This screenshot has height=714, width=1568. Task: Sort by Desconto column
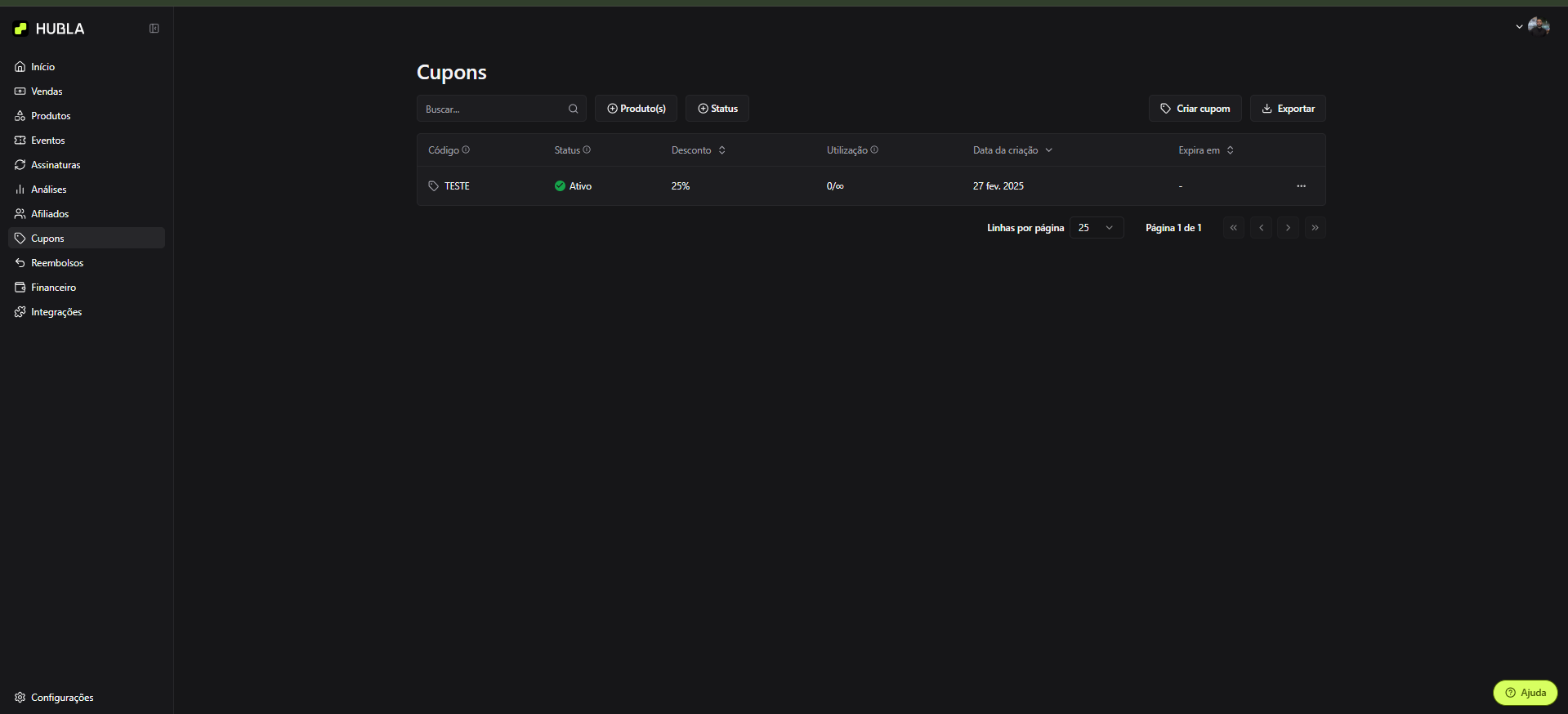698,150
